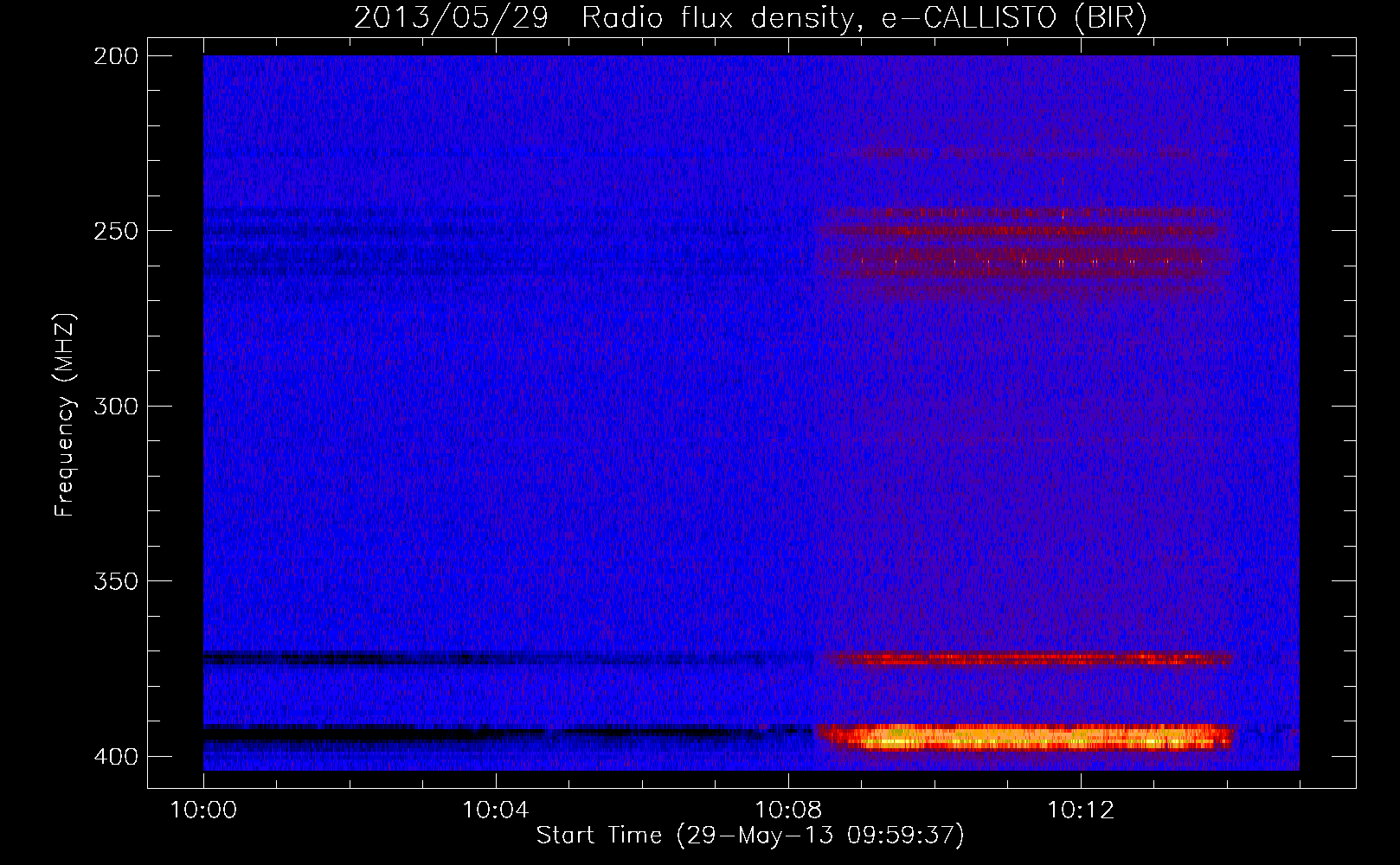
Task: Click the "Start Time (29-May-13 09:59:37)" label
Action: [750, 836]
